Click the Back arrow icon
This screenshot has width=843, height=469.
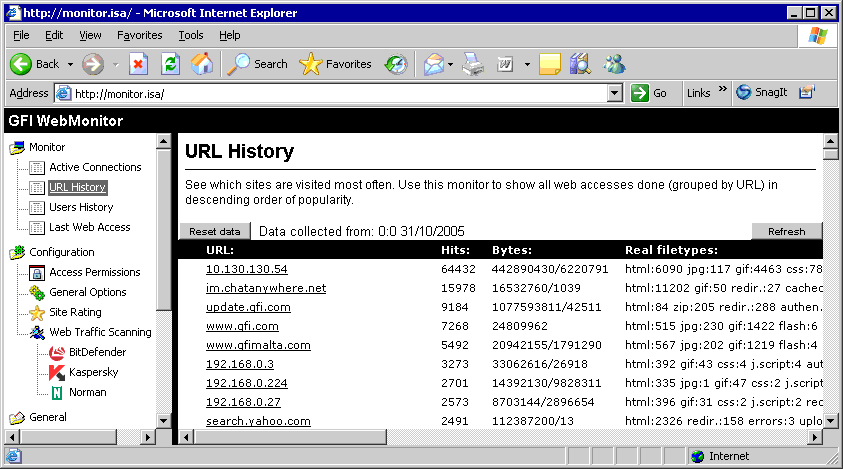[21, 64]
